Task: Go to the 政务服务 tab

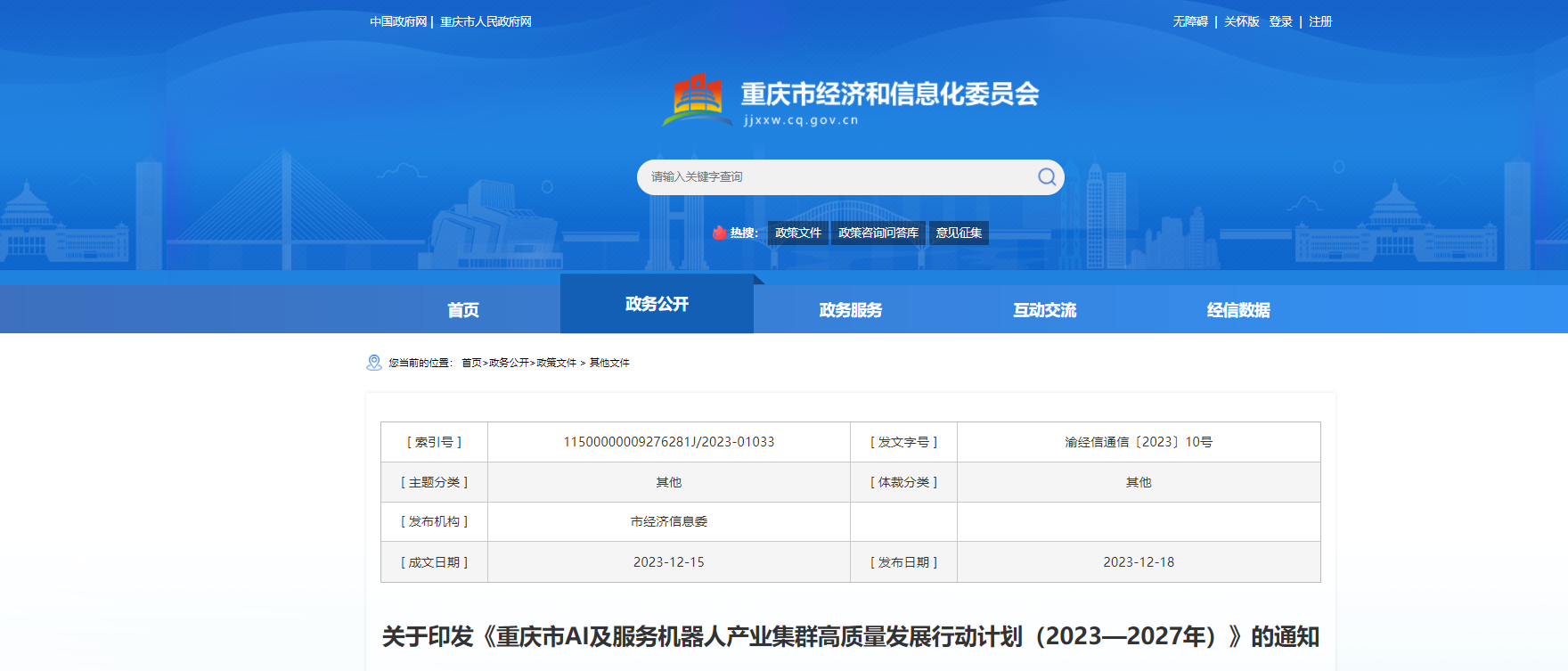Action: pos(851,310)
